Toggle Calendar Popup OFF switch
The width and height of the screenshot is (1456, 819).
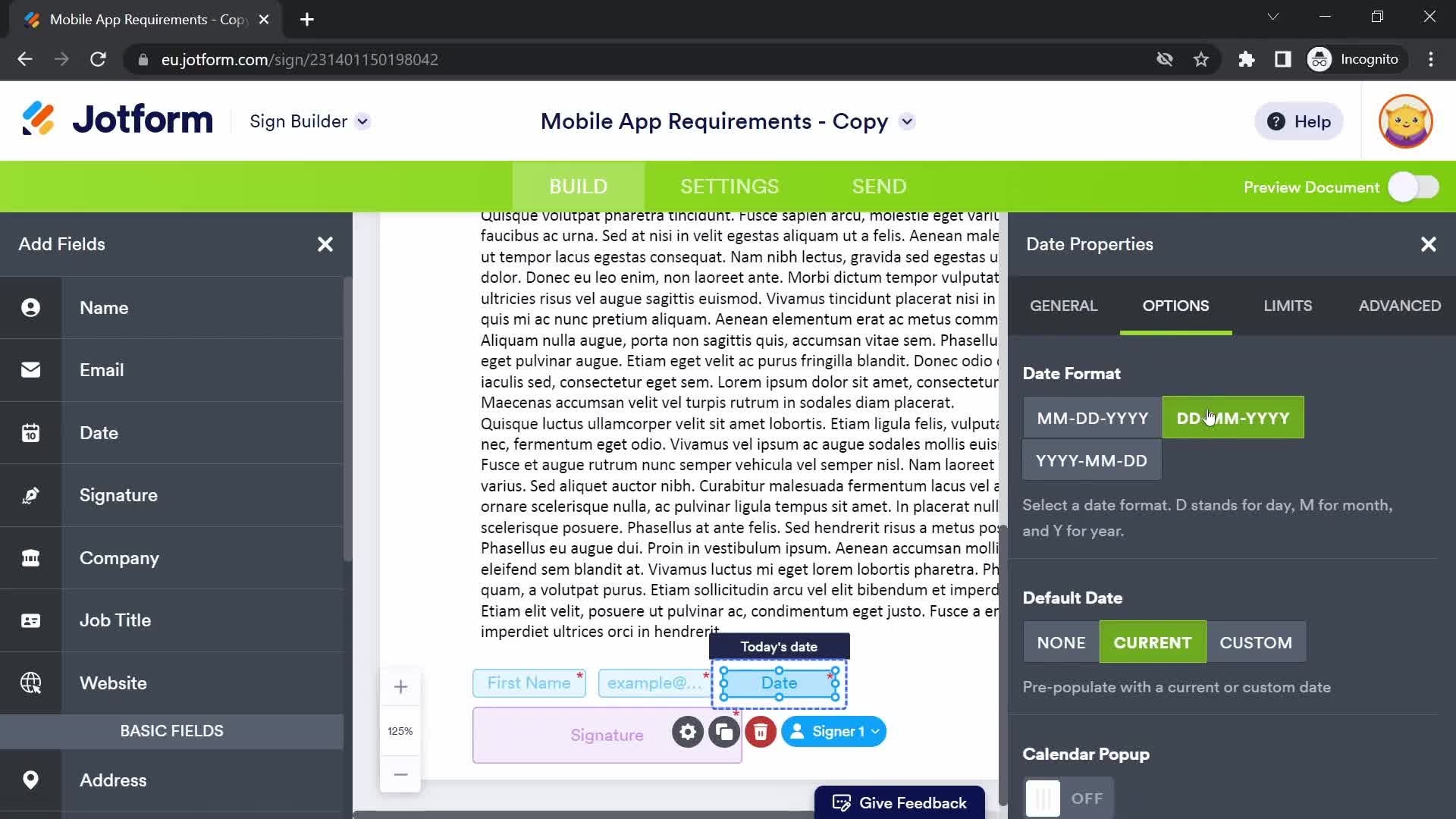[1064, 798]
